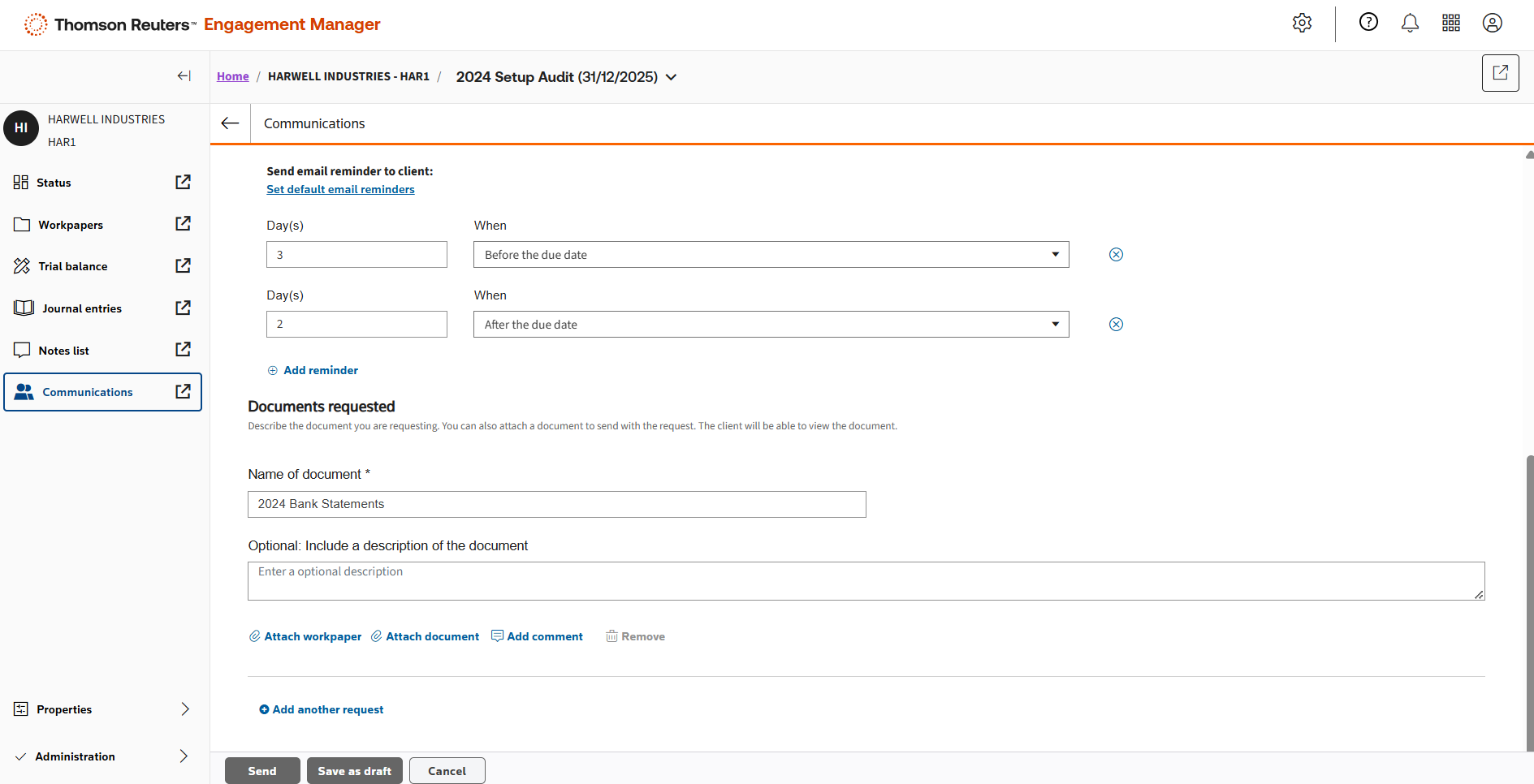Open Workpapers in a new window

click(184, 224)
